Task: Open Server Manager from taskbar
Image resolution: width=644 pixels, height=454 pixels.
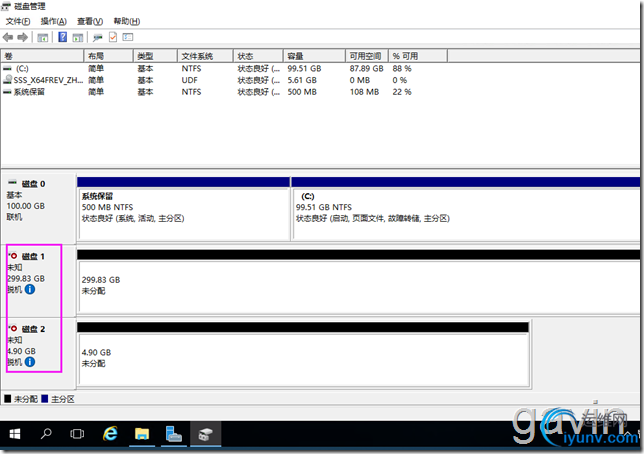Action: click(x=173, y=434)
